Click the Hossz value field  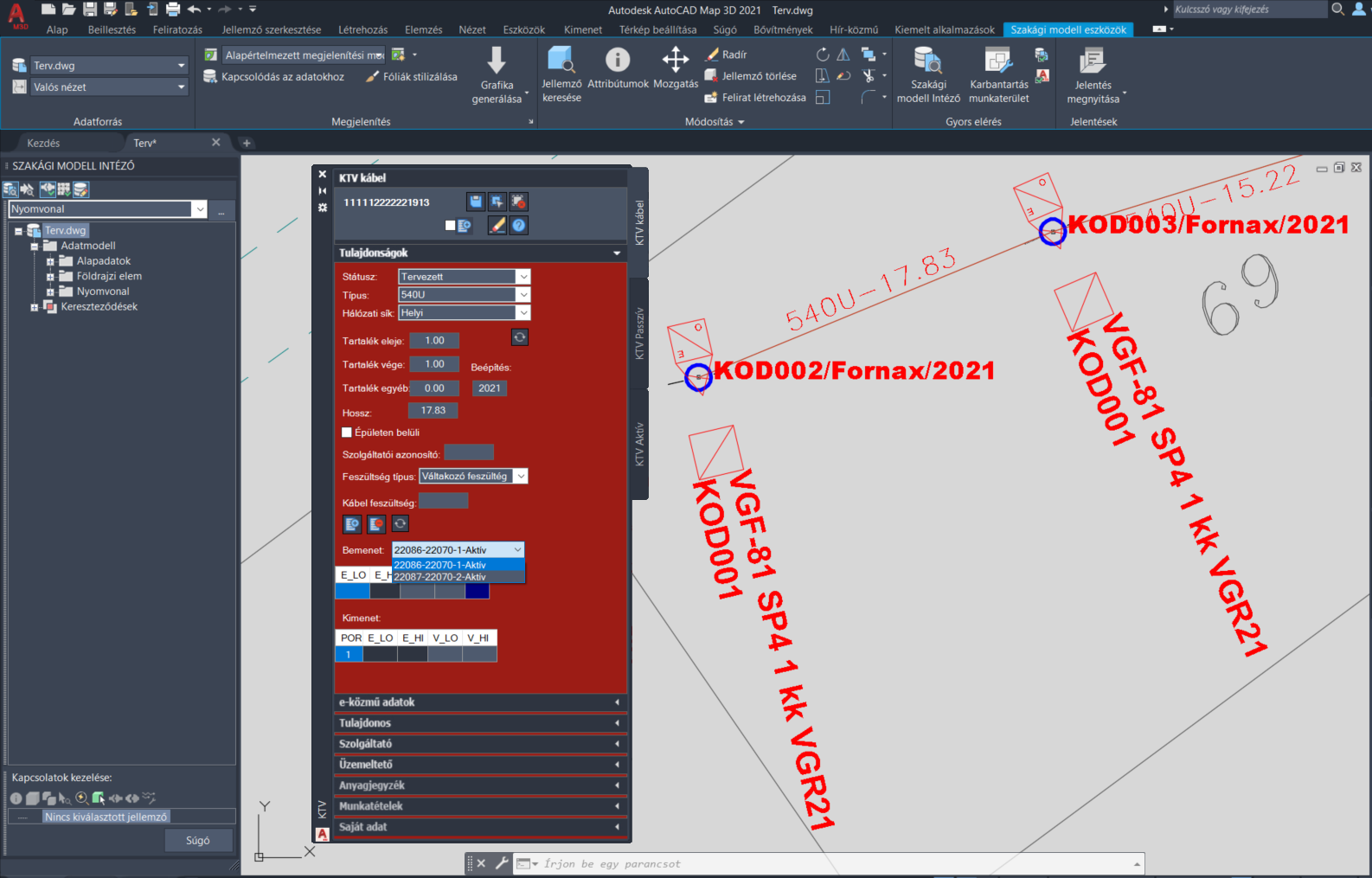433,411
